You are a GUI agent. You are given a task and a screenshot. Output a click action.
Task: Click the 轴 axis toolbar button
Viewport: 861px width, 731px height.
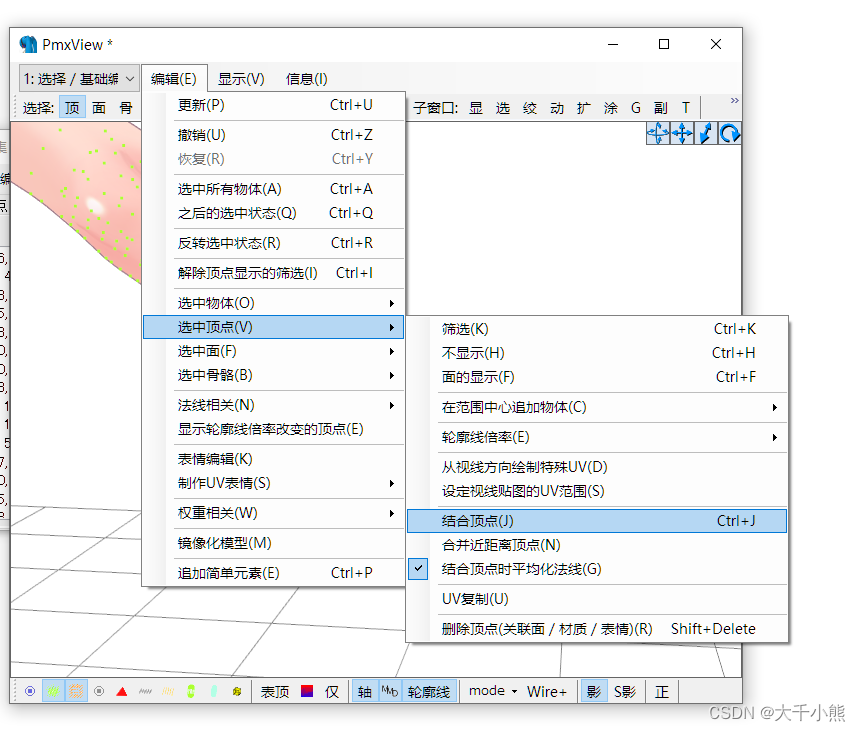[364, 691]
